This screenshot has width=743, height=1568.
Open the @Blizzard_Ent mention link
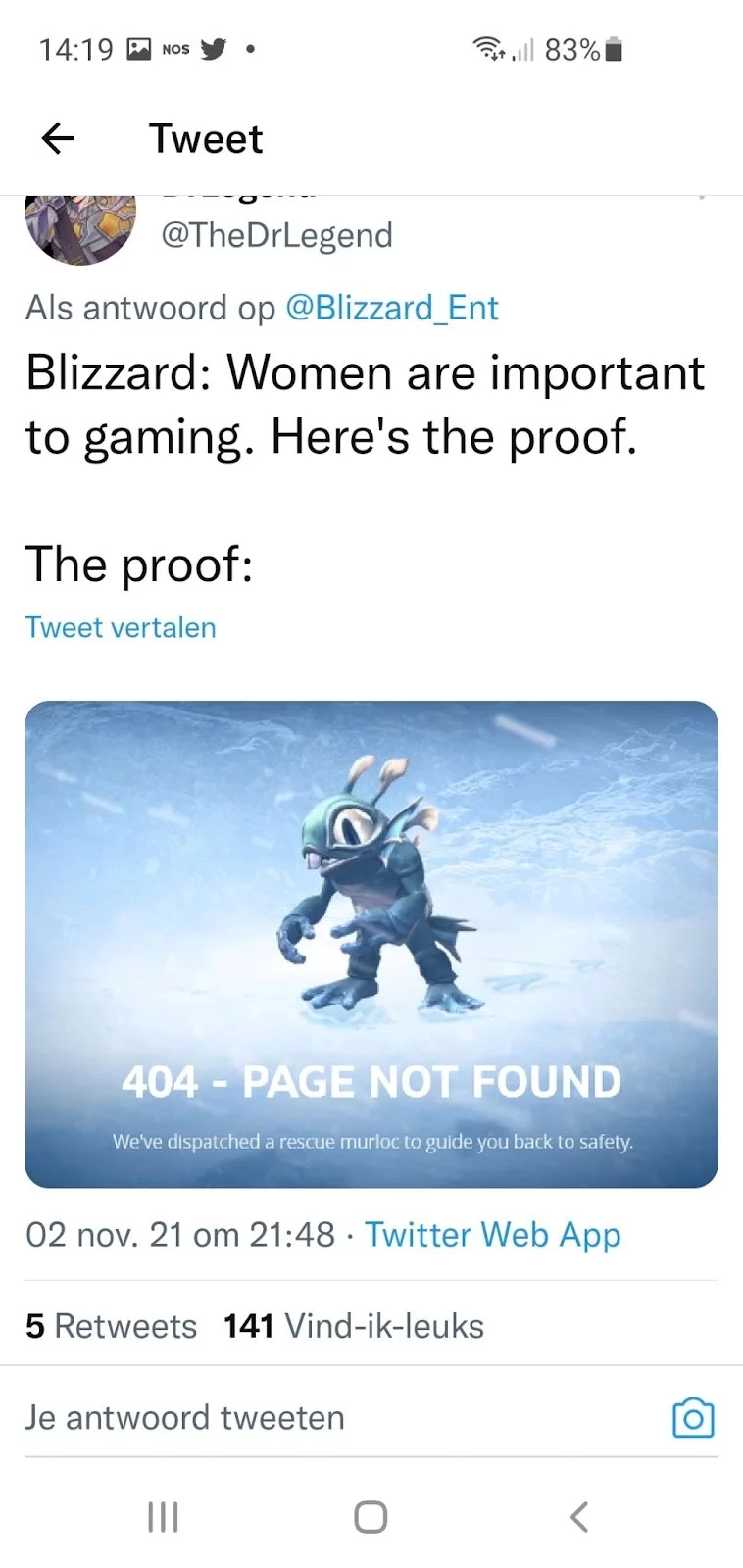392,308
